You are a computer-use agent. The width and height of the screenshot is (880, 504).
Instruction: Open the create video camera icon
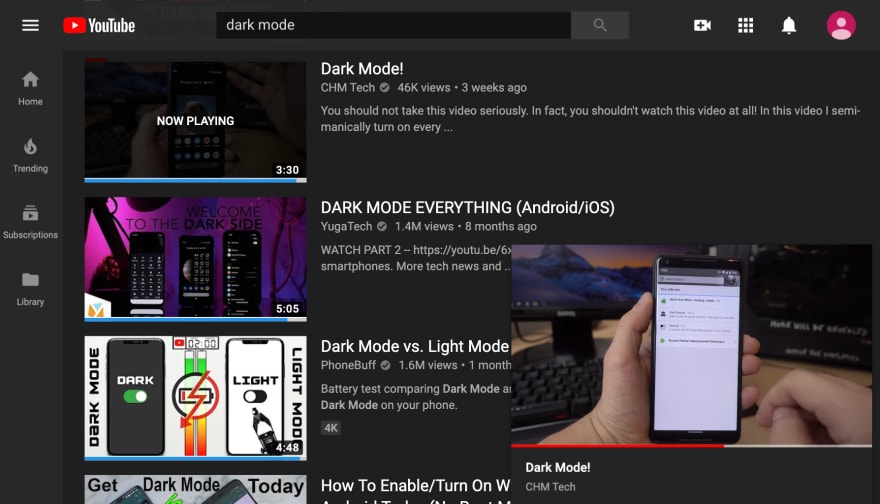coord(702,25)
